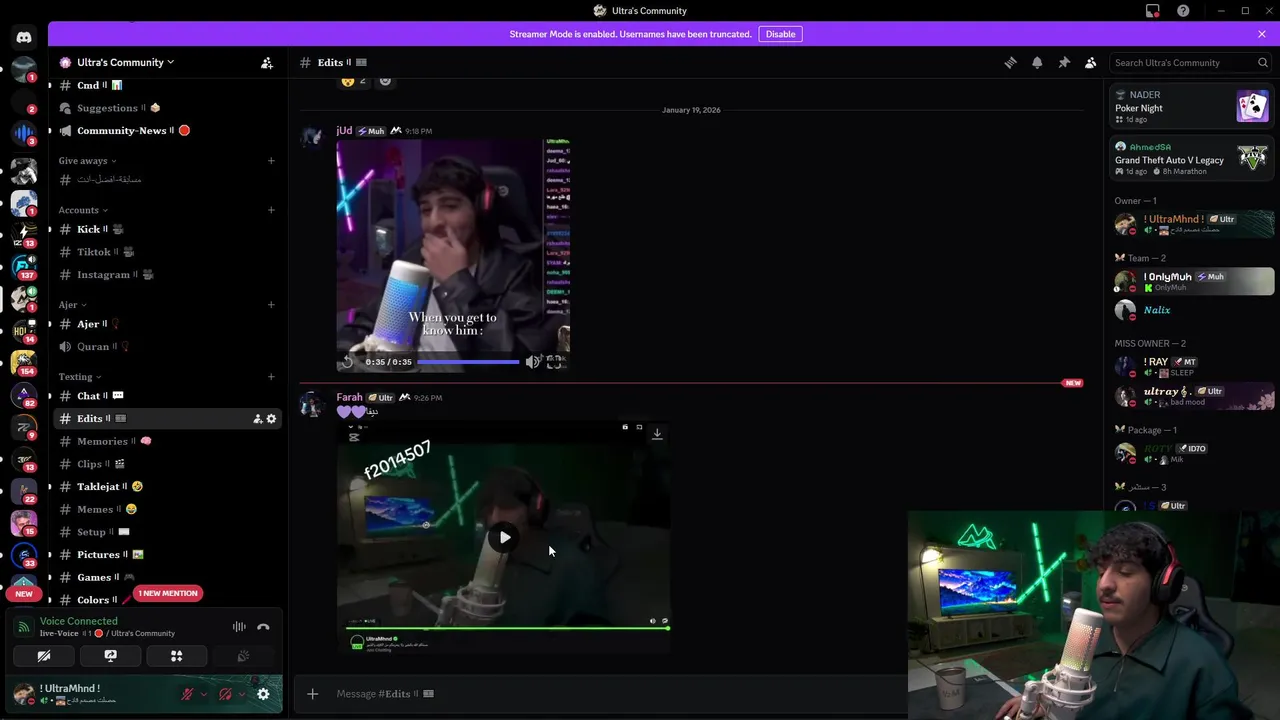This screenshot has width=1280, height=720.
Task: Open ! OnlyMuh member profile
Action: tap(1194, 281)
